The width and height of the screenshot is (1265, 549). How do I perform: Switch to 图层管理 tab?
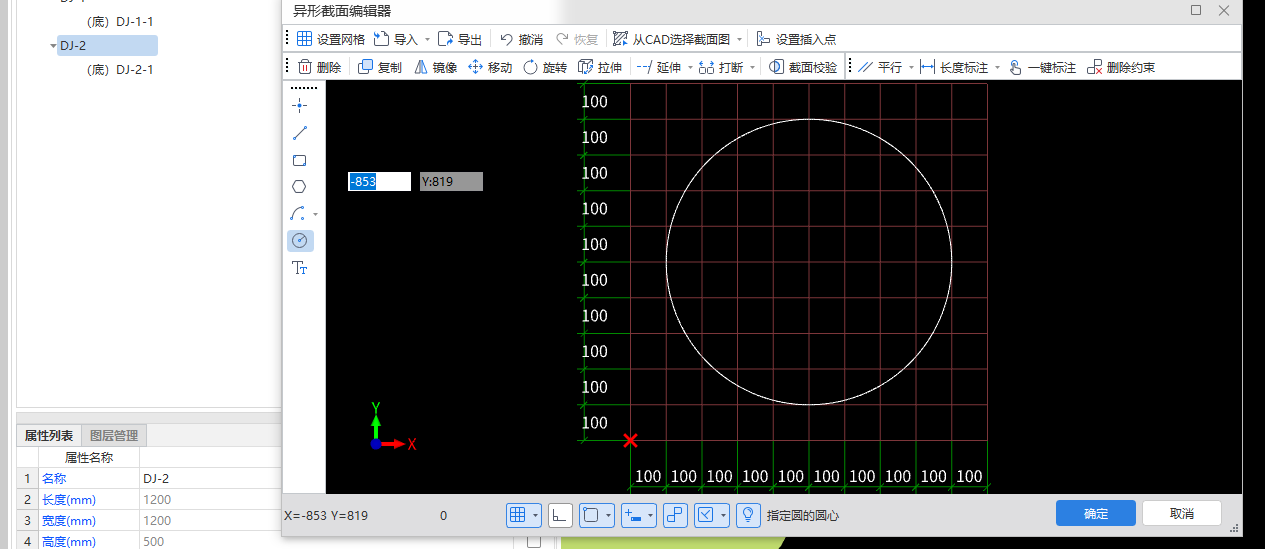(x=114, y=435)
